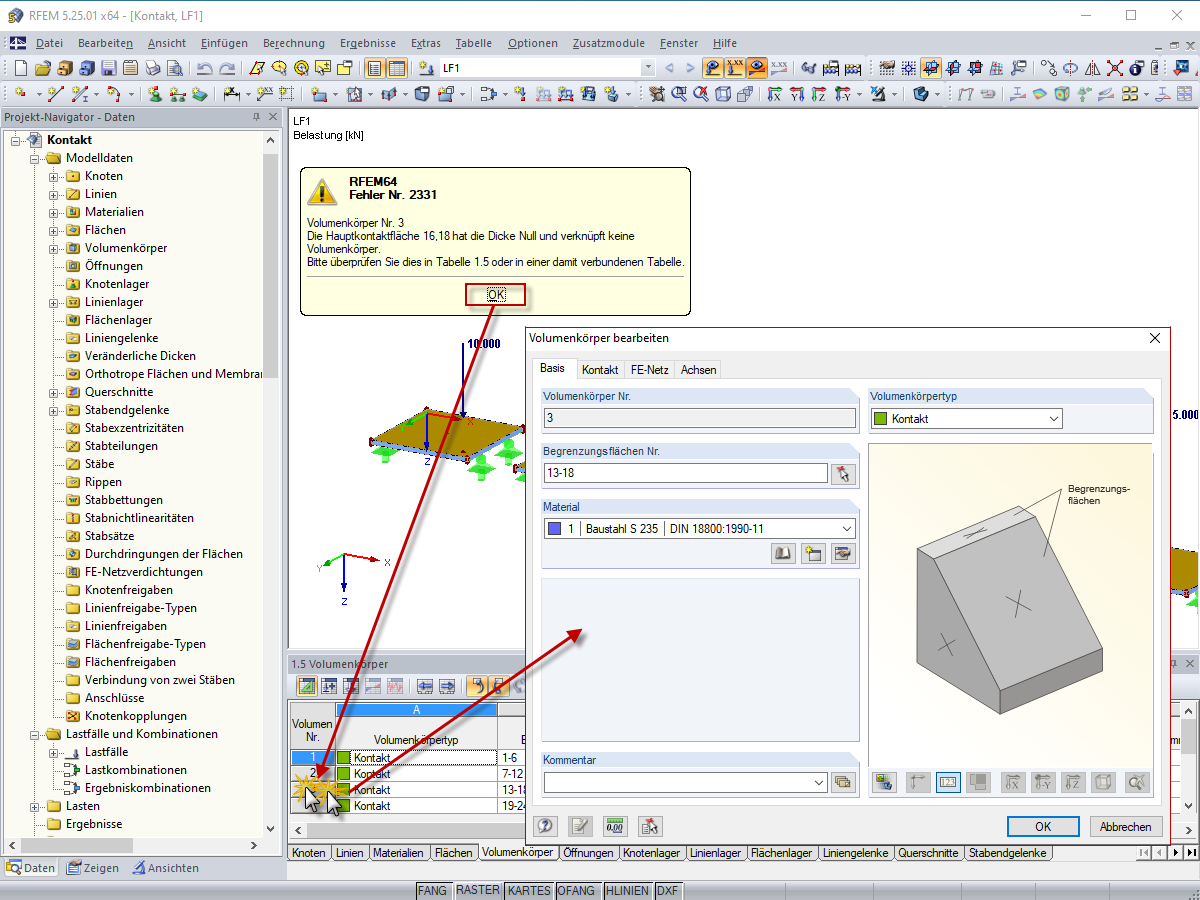
Task: Click the comment picker icon
Action: (x=844, y=782)
